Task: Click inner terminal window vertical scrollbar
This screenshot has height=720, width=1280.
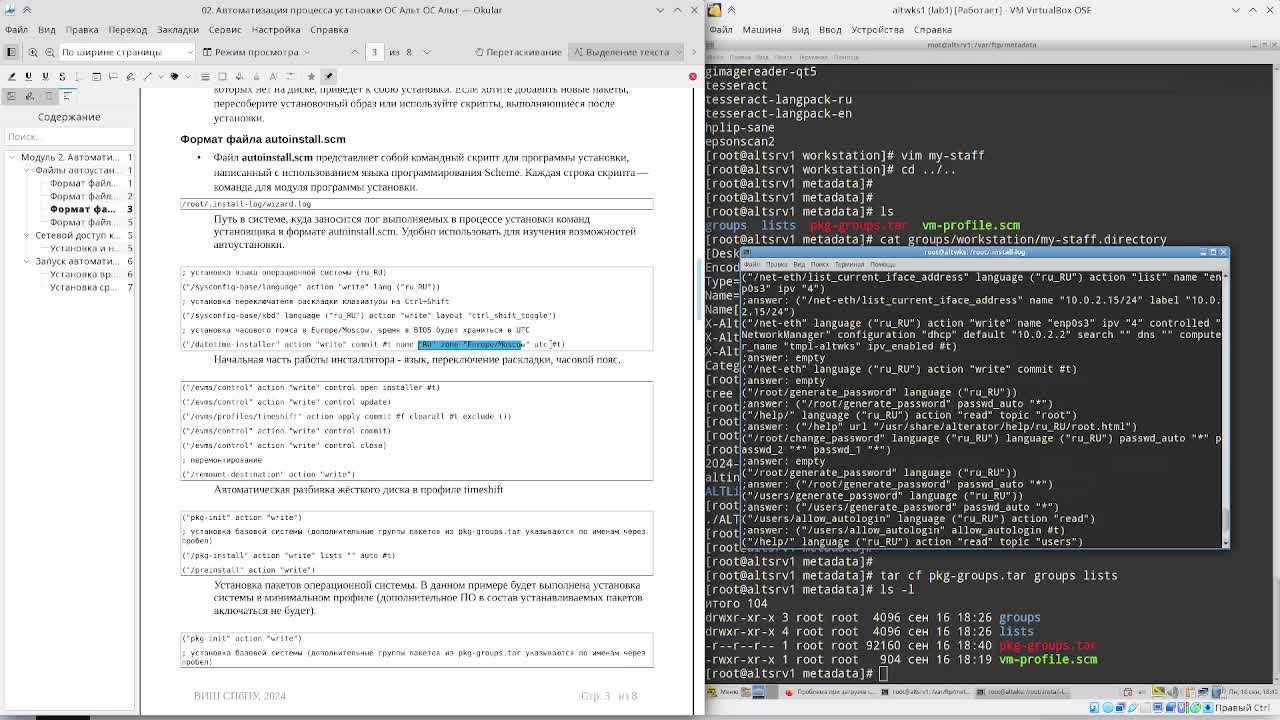Action: click(x=1225, y=407)
